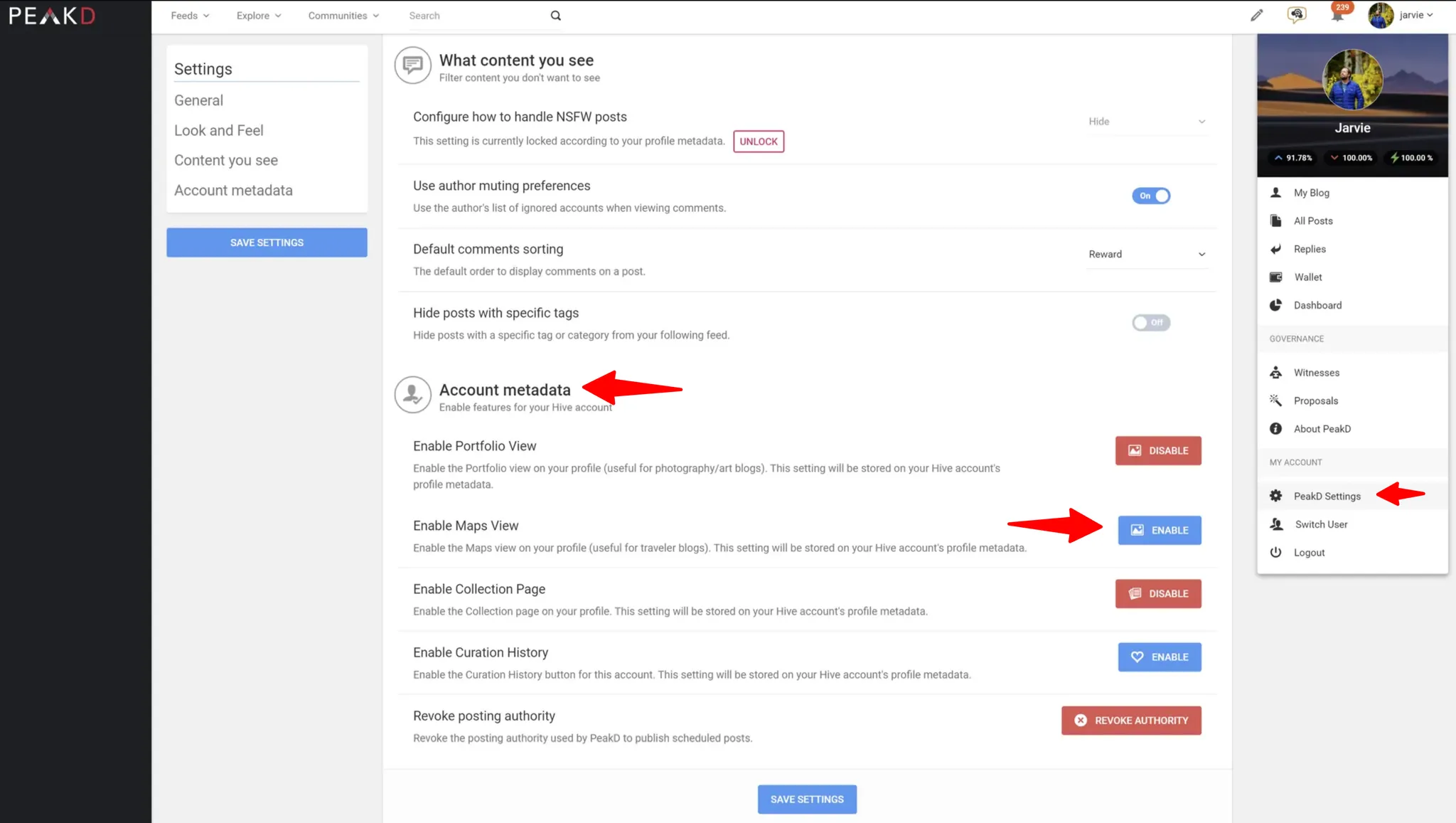1456x823 pixels.
Task: Disable Collection Page
Action: 1158,594
